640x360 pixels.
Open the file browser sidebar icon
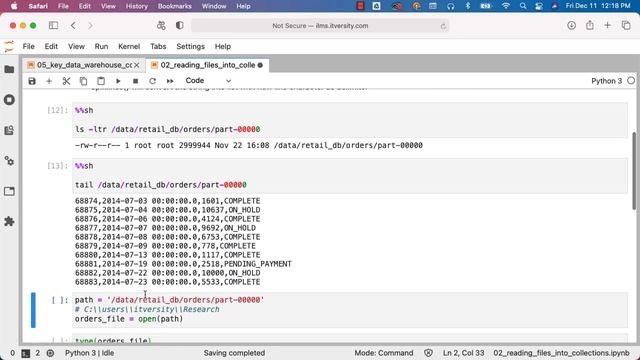(9, 69)
